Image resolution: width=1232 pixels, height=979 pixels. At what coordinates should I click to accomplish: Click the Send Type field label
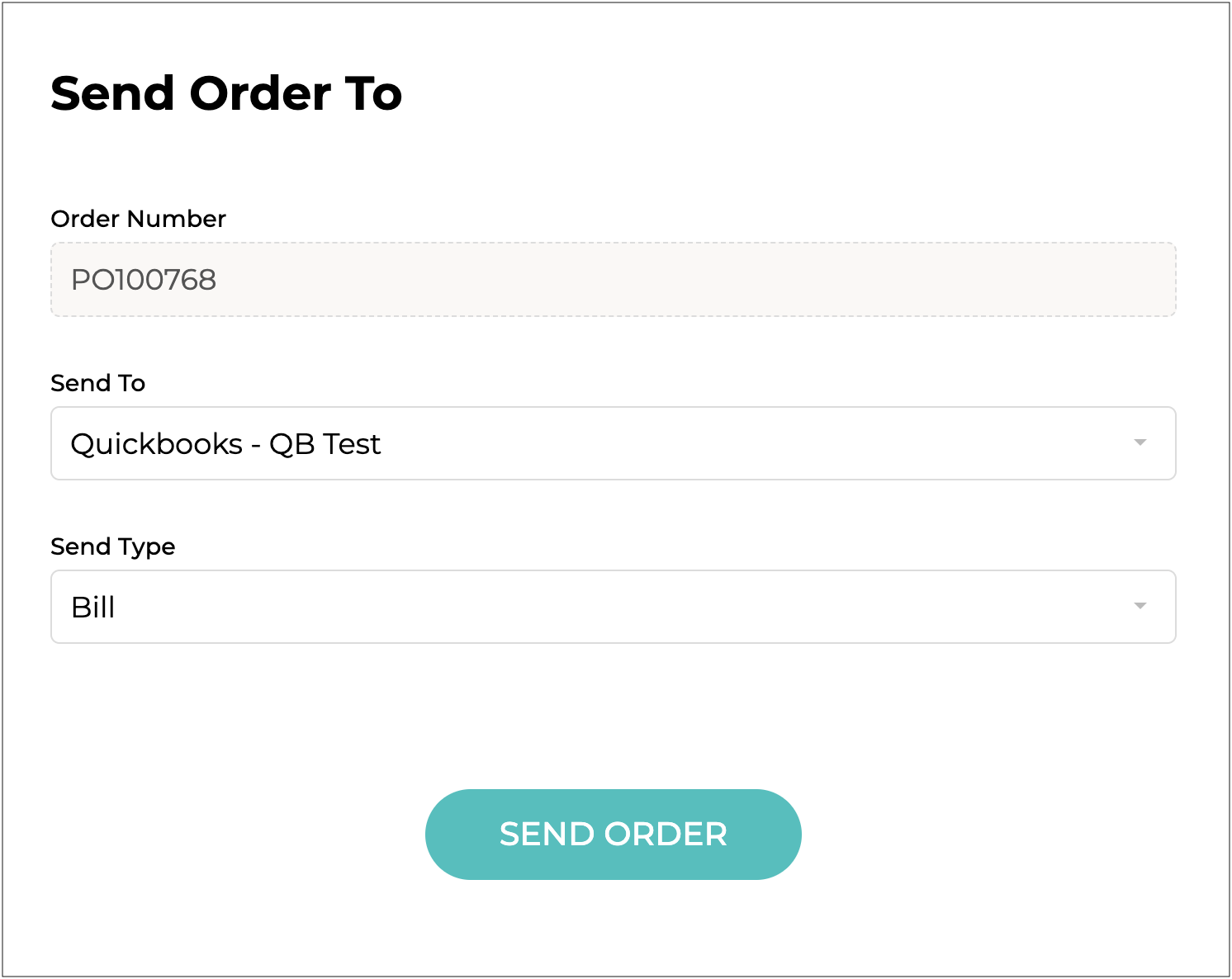point(112,546)
